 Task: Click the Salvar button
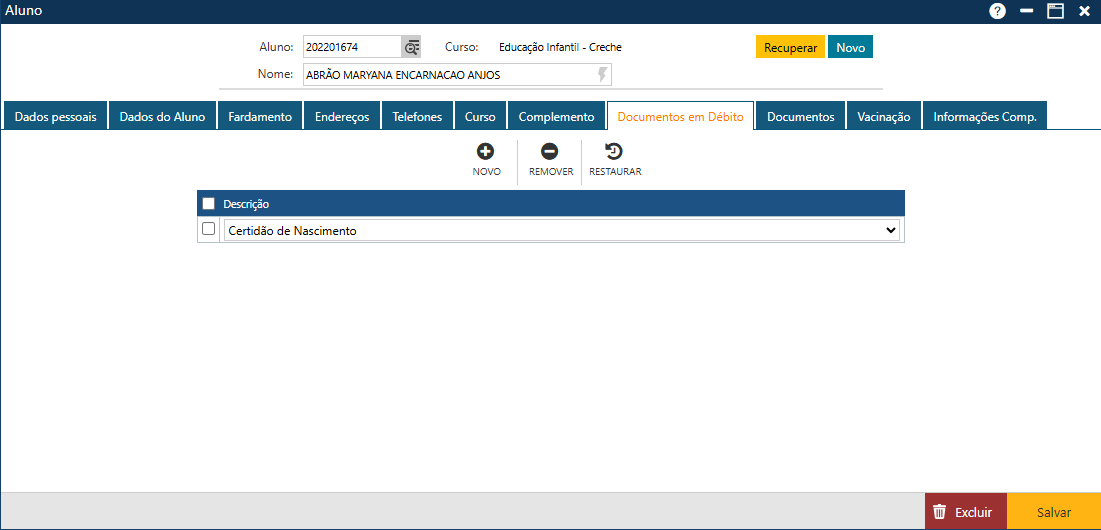coord(1054,512)
